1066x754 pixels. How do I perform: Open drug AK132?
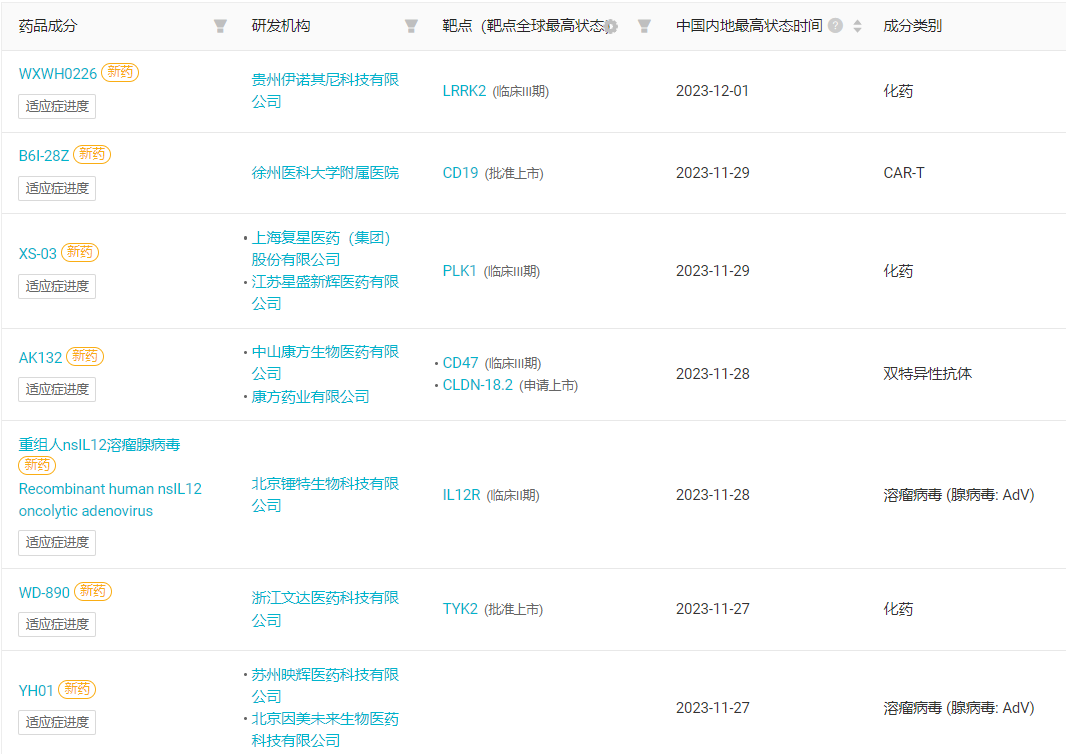pos(40,358)
